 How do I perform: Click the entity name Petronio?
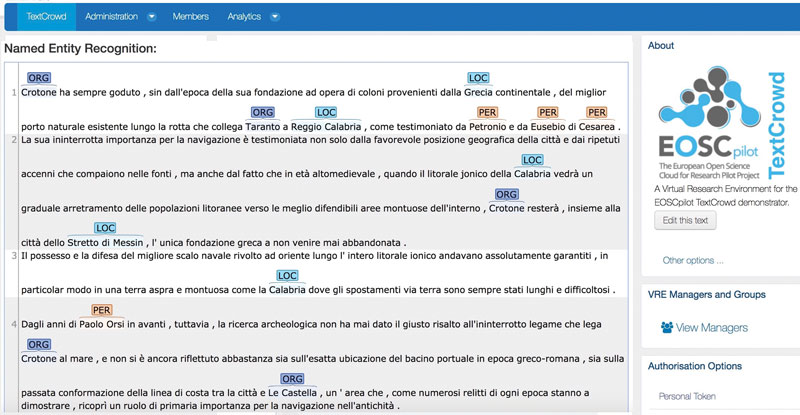487,127
